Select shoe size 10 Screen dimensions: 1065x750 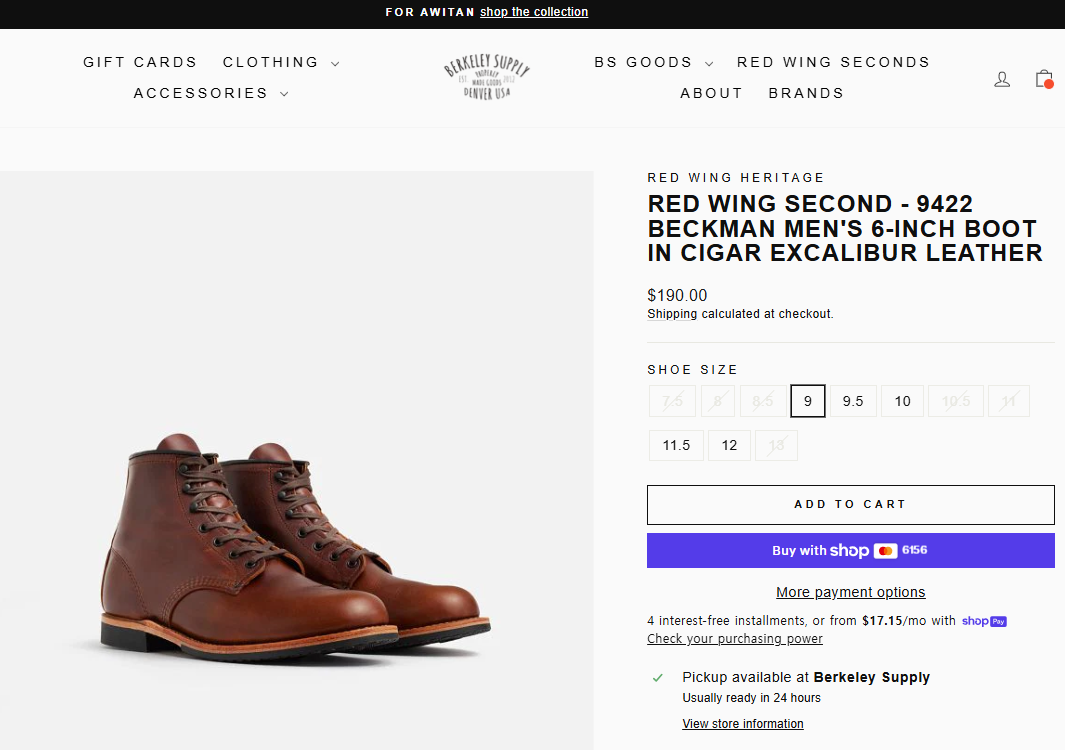point(902,401)
